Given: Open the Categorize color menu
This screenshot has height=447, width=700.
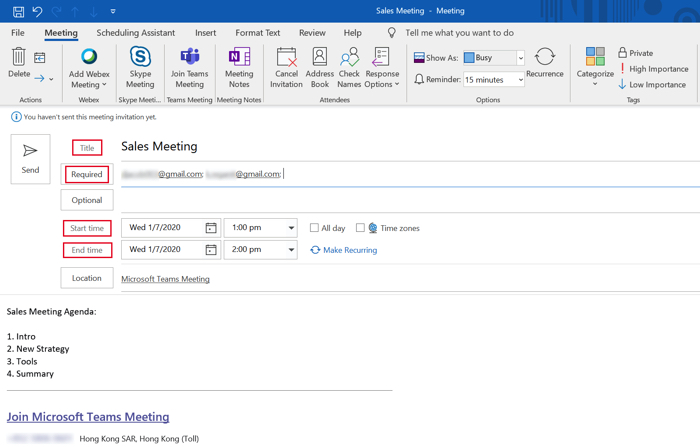Looking at the screenshot, I should pyautogui.click(x=595, y=67).
